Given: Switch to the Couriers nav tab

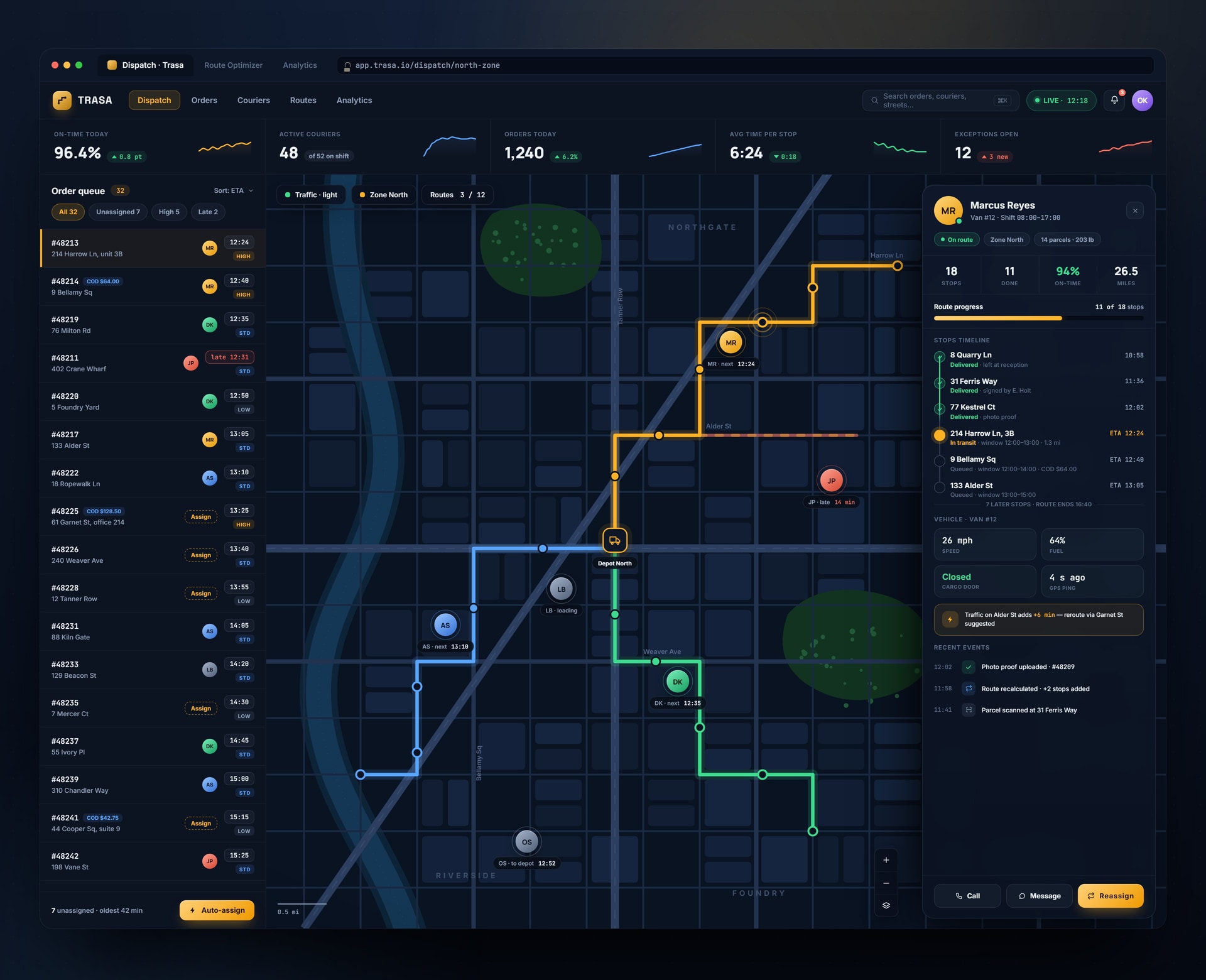Looking at the screenshot, I should (x=253, y=101).
